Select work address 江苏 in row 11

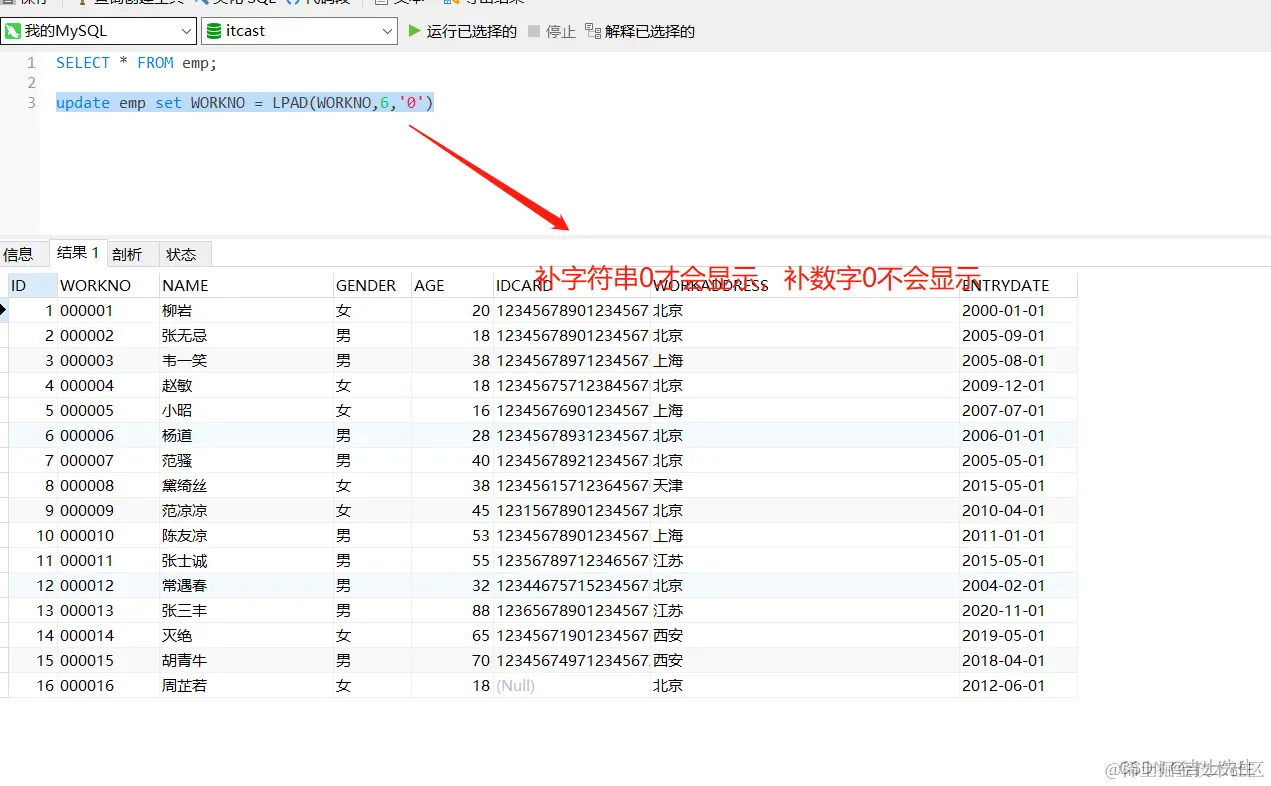click(x=805, y=560)
